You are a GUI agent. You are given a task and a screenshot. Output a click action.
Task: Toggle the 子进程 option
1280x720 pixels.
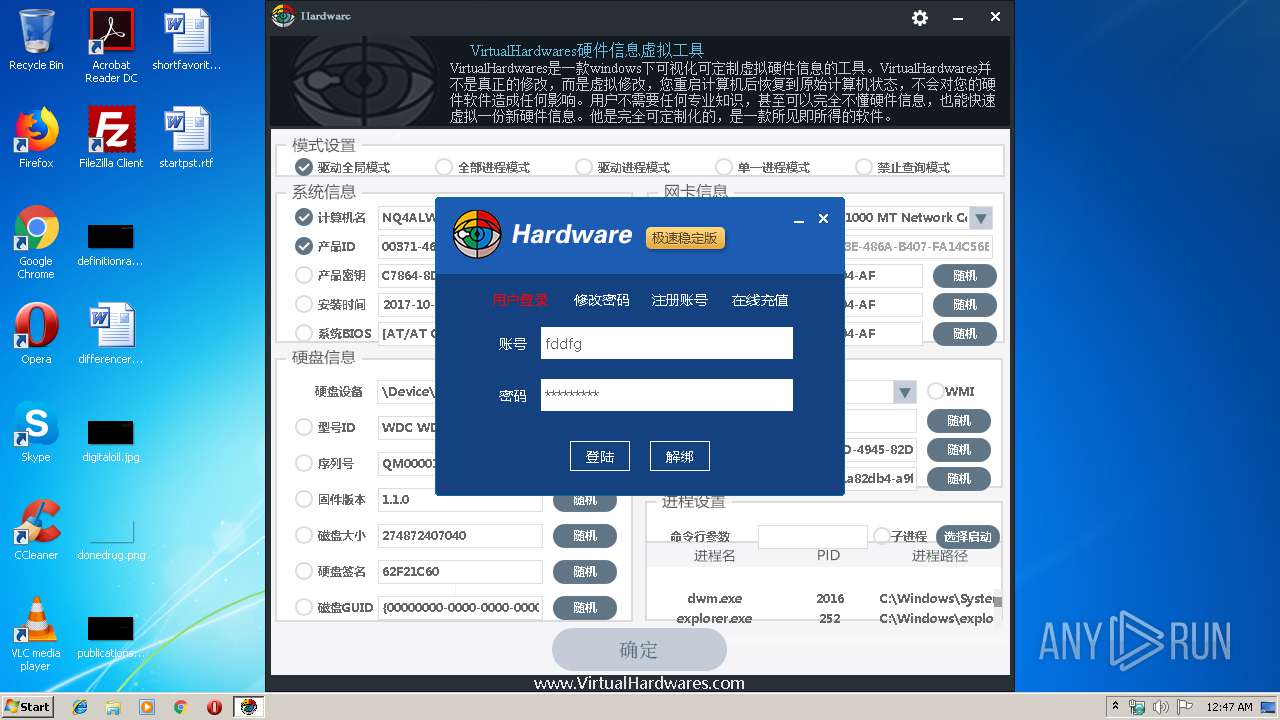pos(882,536)
